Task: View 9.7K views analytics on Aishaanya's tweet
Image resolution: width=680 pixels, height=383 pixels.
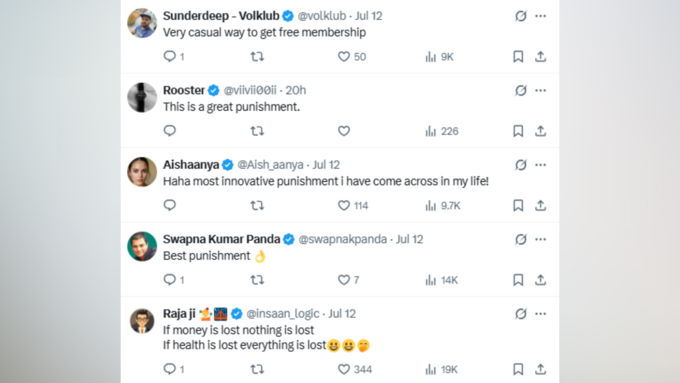Action: pos(443,206)
